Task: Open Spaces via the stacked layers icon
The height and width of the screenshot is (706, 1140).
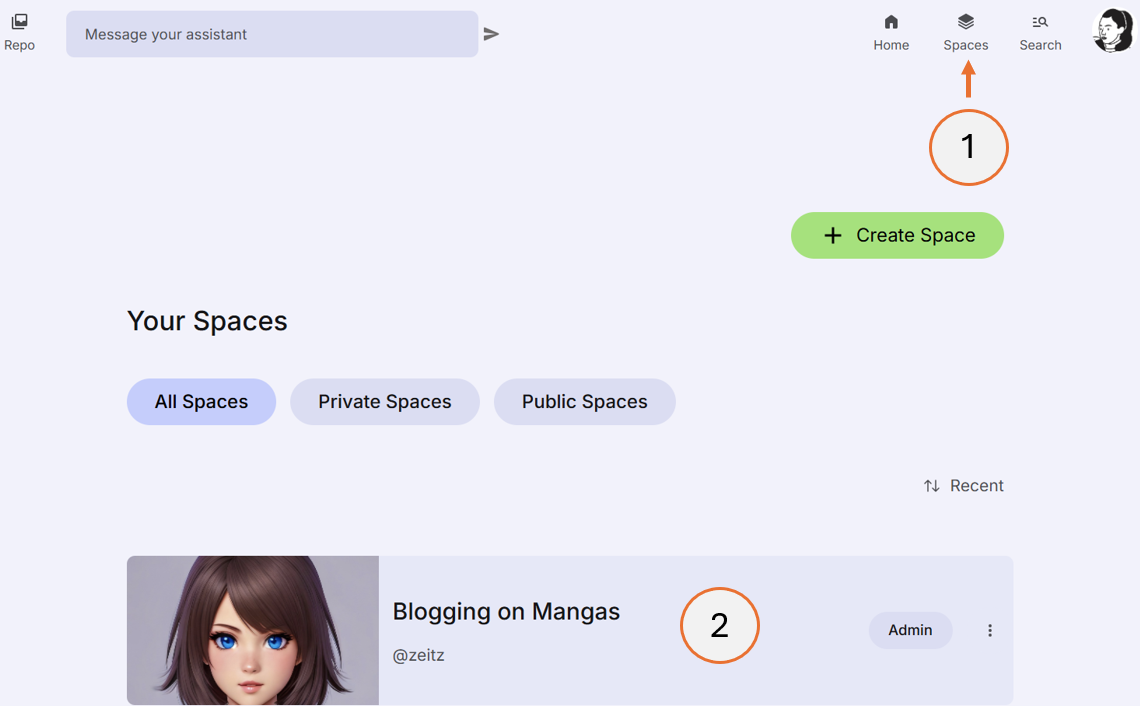Action: pos(965,20)
